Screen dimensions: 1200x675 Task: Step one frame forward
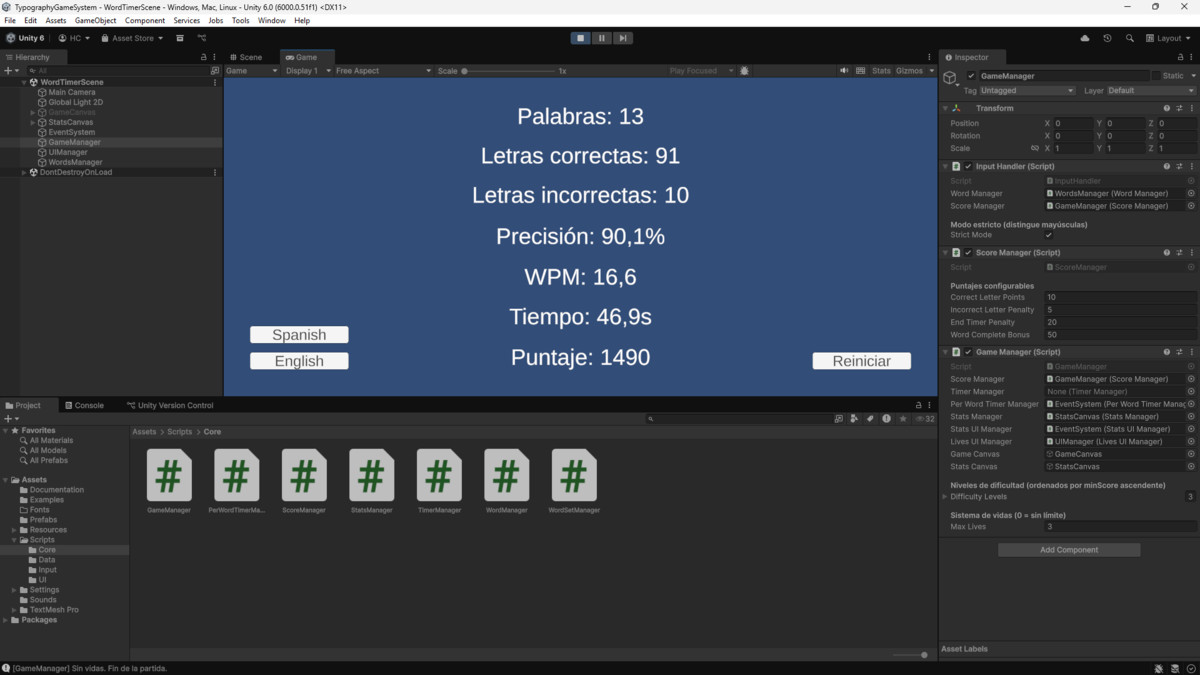(622, 38)
